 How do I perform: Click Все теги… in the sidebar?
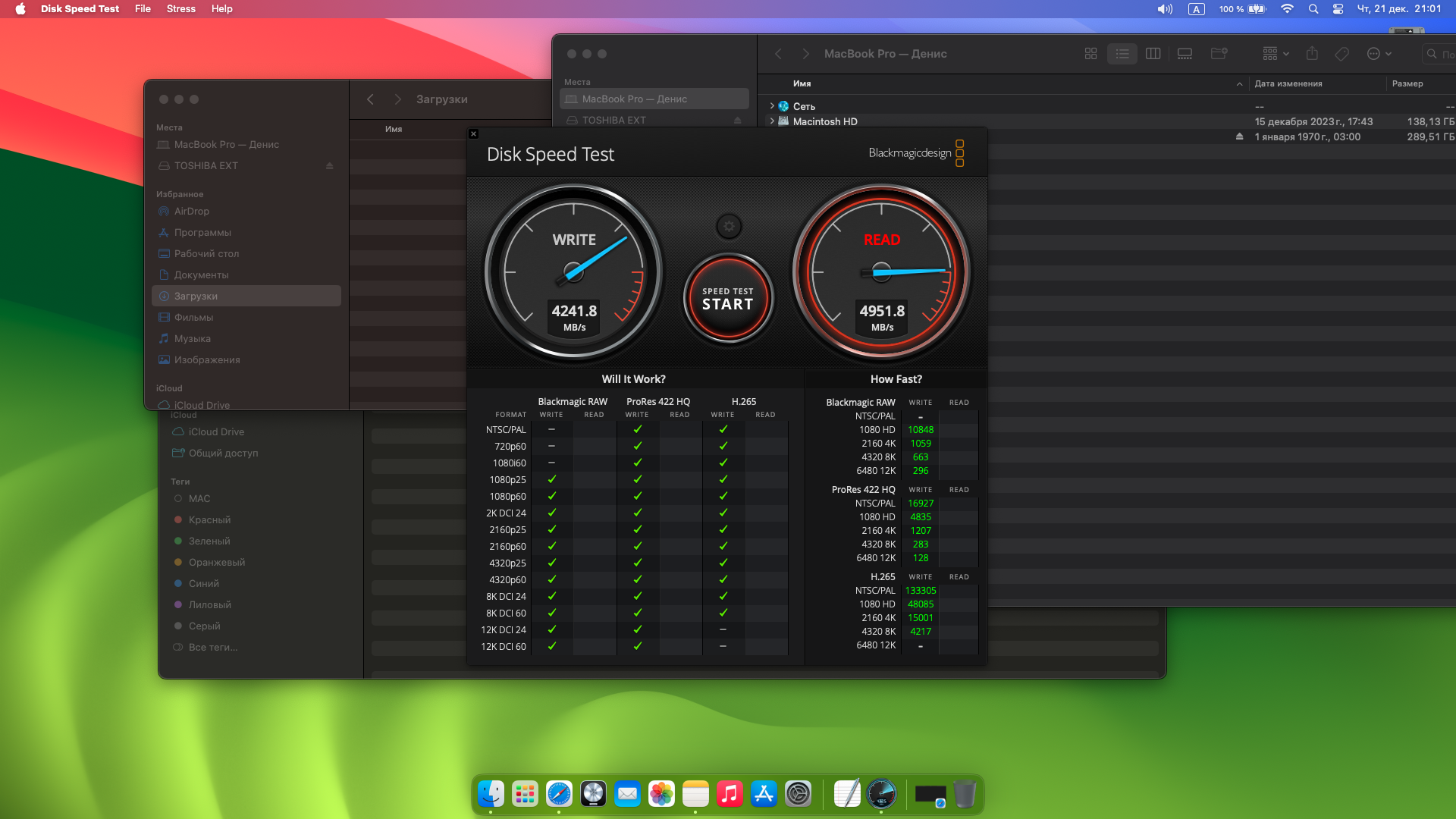pos(261,647)
